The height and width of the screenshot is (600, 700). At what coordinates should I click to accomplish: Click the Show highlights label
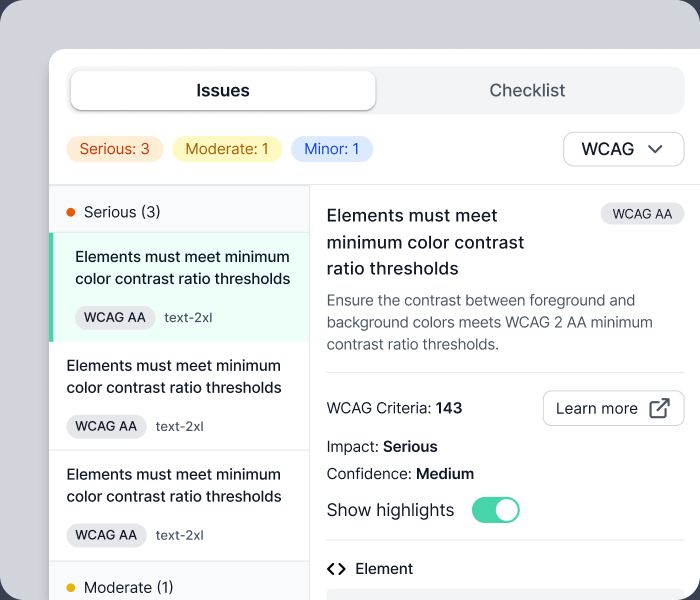[x=390, y=510]
